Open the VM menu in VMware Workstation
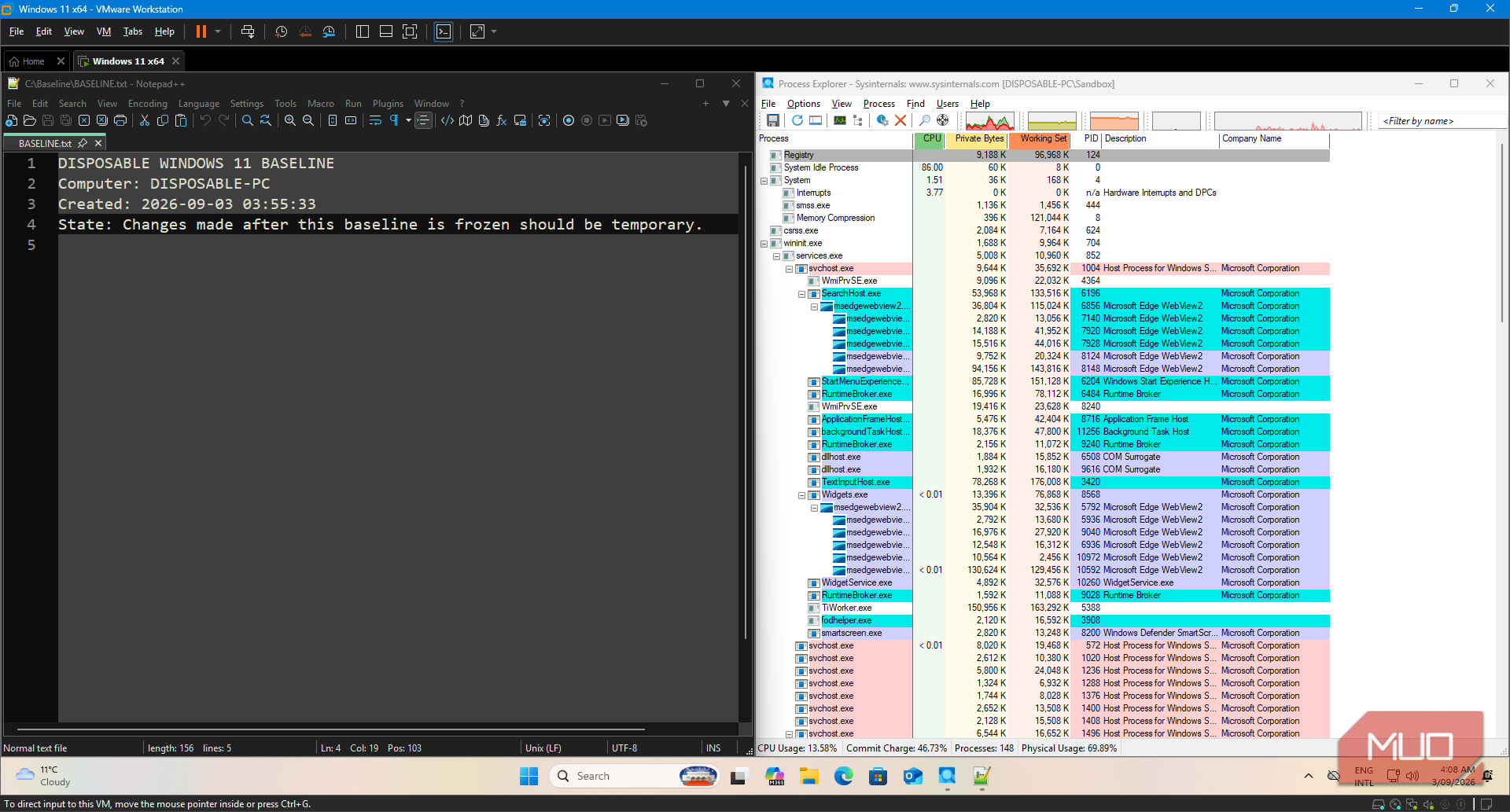This screenshot has width=1510, height=812. point(104,31)
